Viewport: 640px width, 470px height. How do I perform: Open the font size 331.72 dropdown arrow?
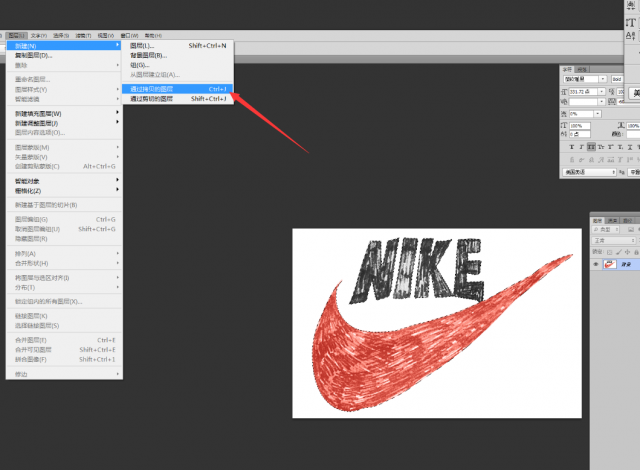[602, 92]
